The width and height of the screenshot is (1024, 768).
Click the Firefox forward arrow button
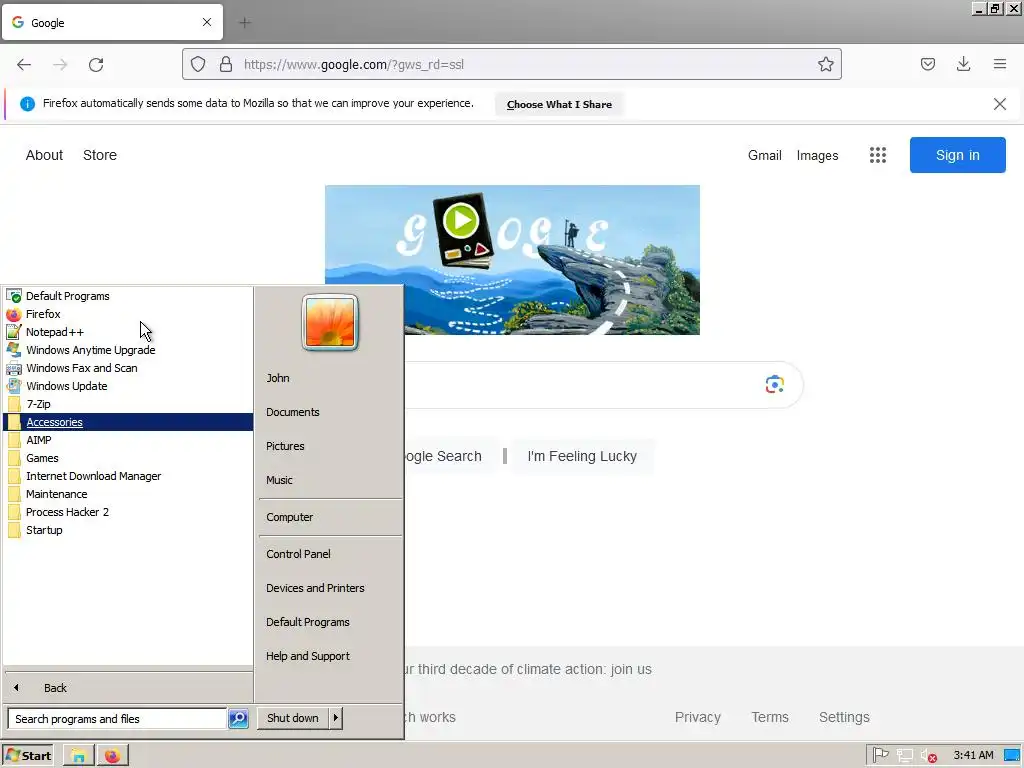tap(60, 64)
